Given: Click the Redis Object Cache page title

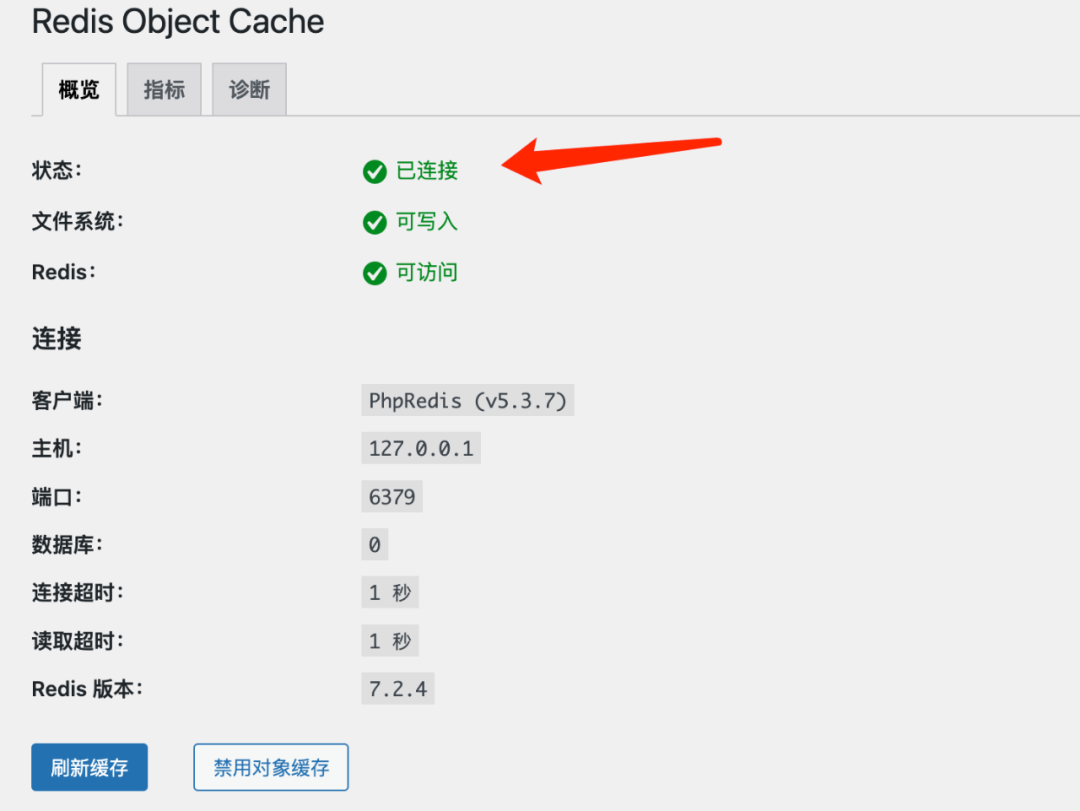Looking at the screenshot, I should [178, 22].
